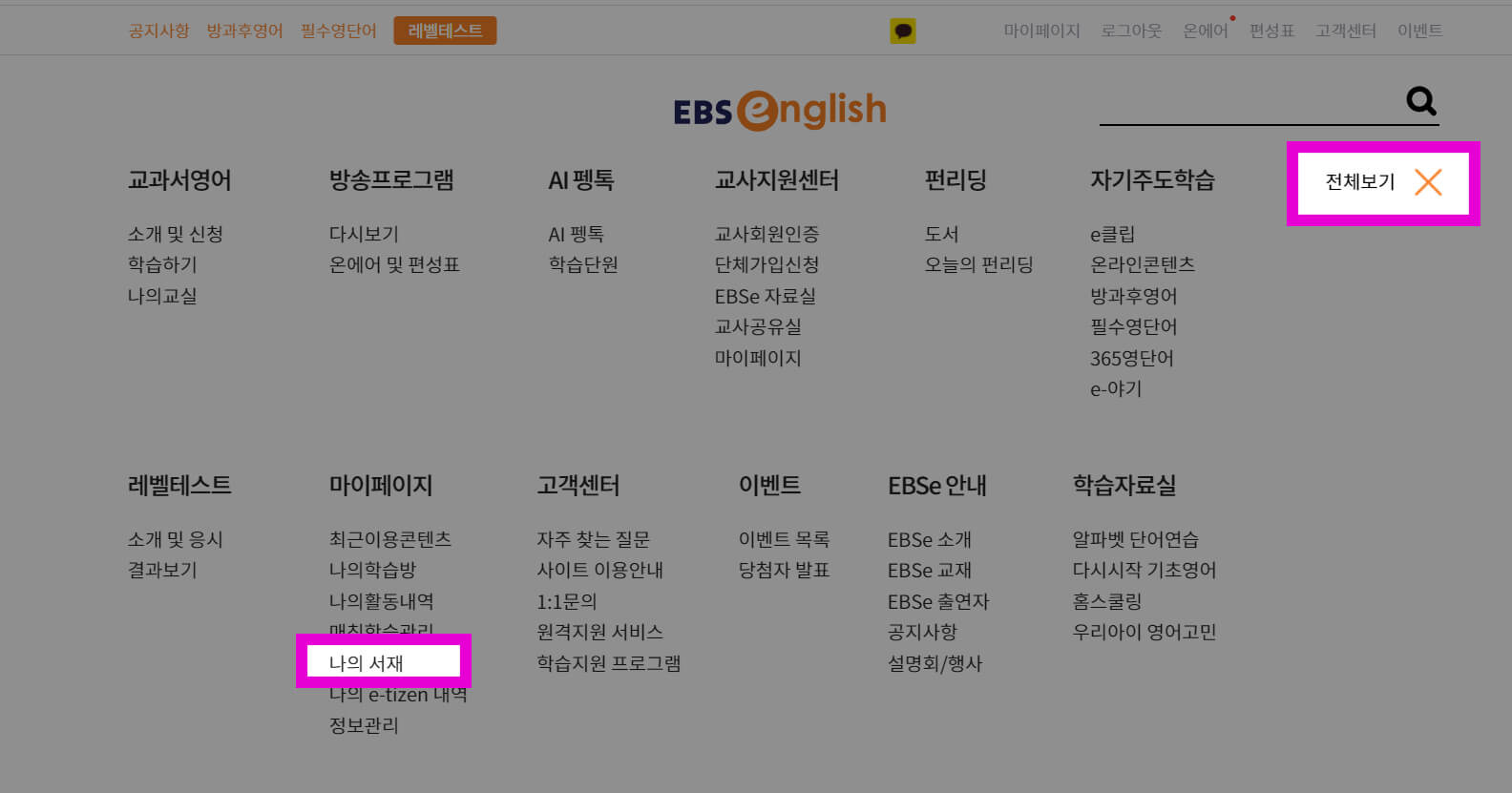The image size is (1512, 793).
Task: Open 마이페이지 in the top utility bar
Action: [x=1041, y=31]
